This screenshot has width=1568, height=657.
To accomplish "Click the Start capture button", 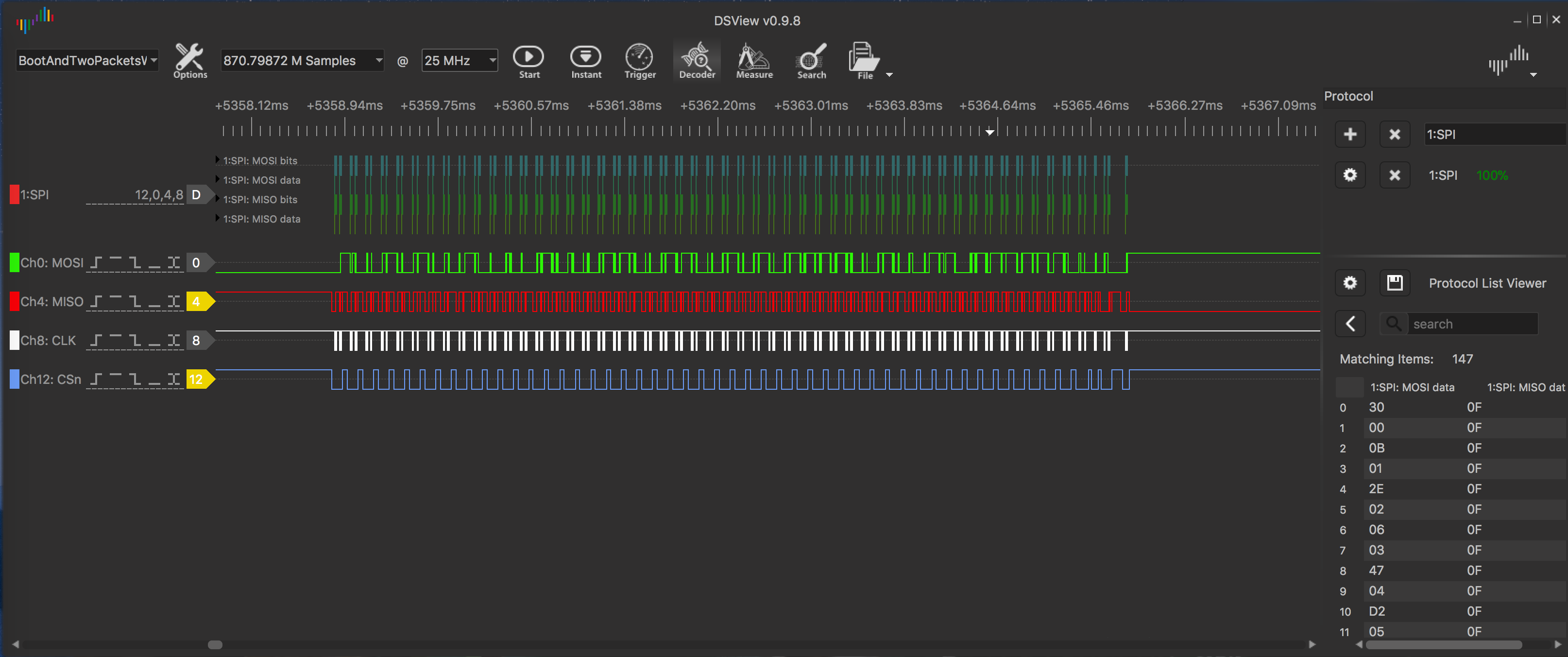I will [x=528, y=61].
